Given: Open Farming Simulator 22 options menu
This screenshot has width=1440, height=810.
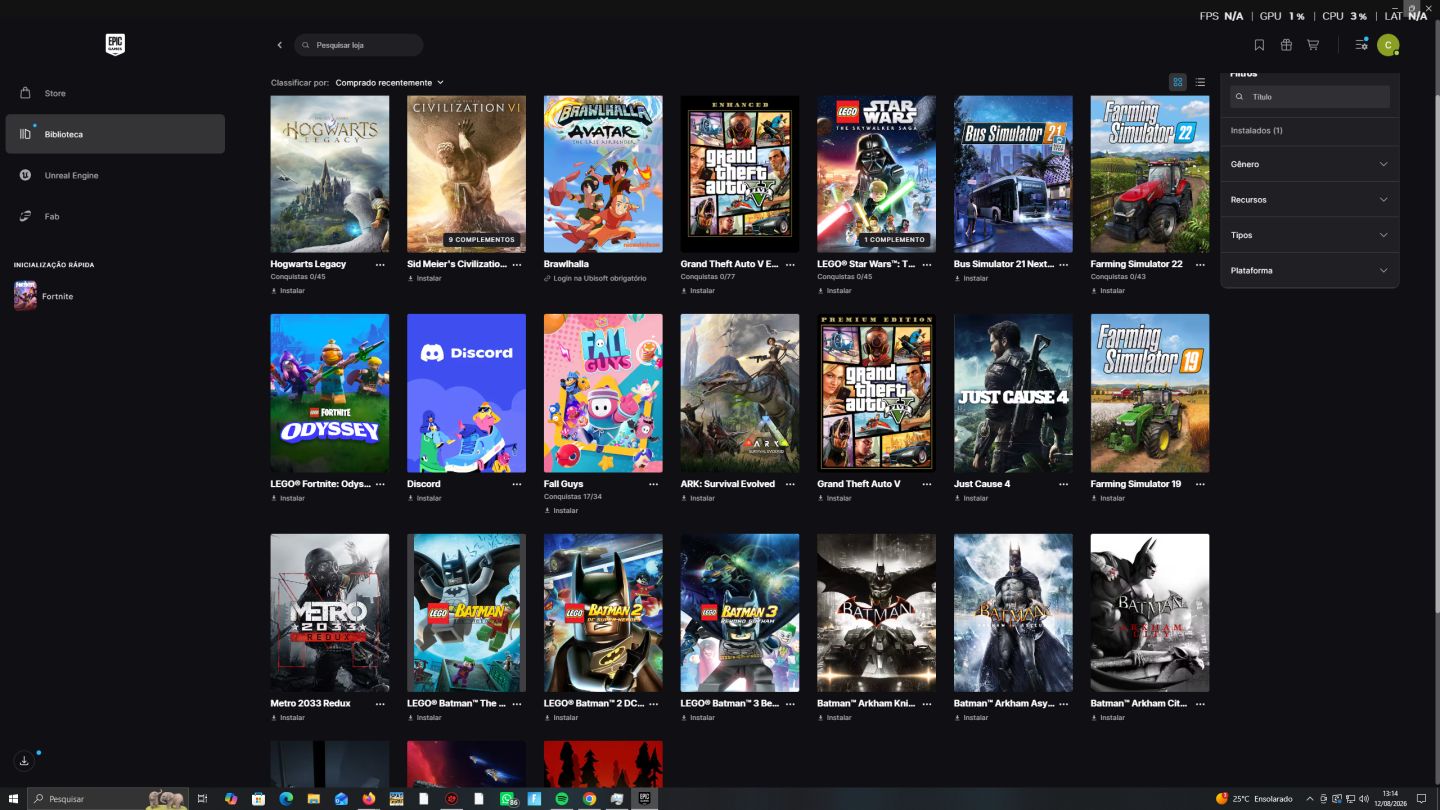Looking at the screenshot, I should coord(1200,265).
